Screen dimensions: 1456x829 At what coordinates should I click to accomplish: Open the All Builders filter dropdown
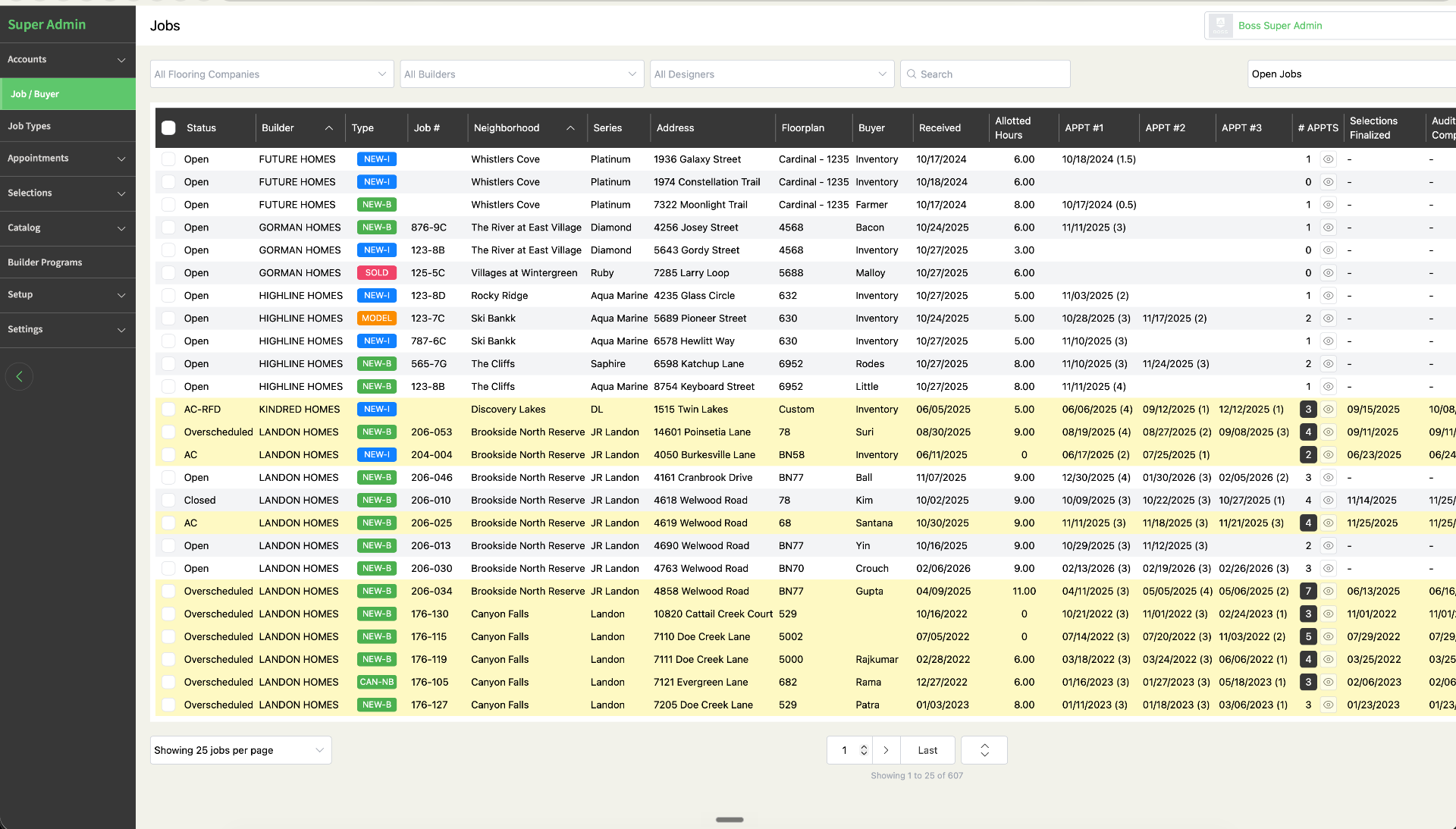522,74
